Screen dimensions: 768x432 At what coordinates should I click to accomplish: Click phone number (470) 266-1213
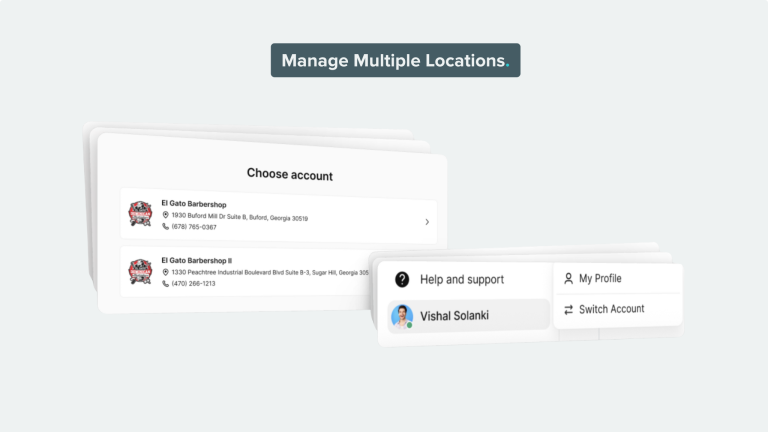(193, 284)
